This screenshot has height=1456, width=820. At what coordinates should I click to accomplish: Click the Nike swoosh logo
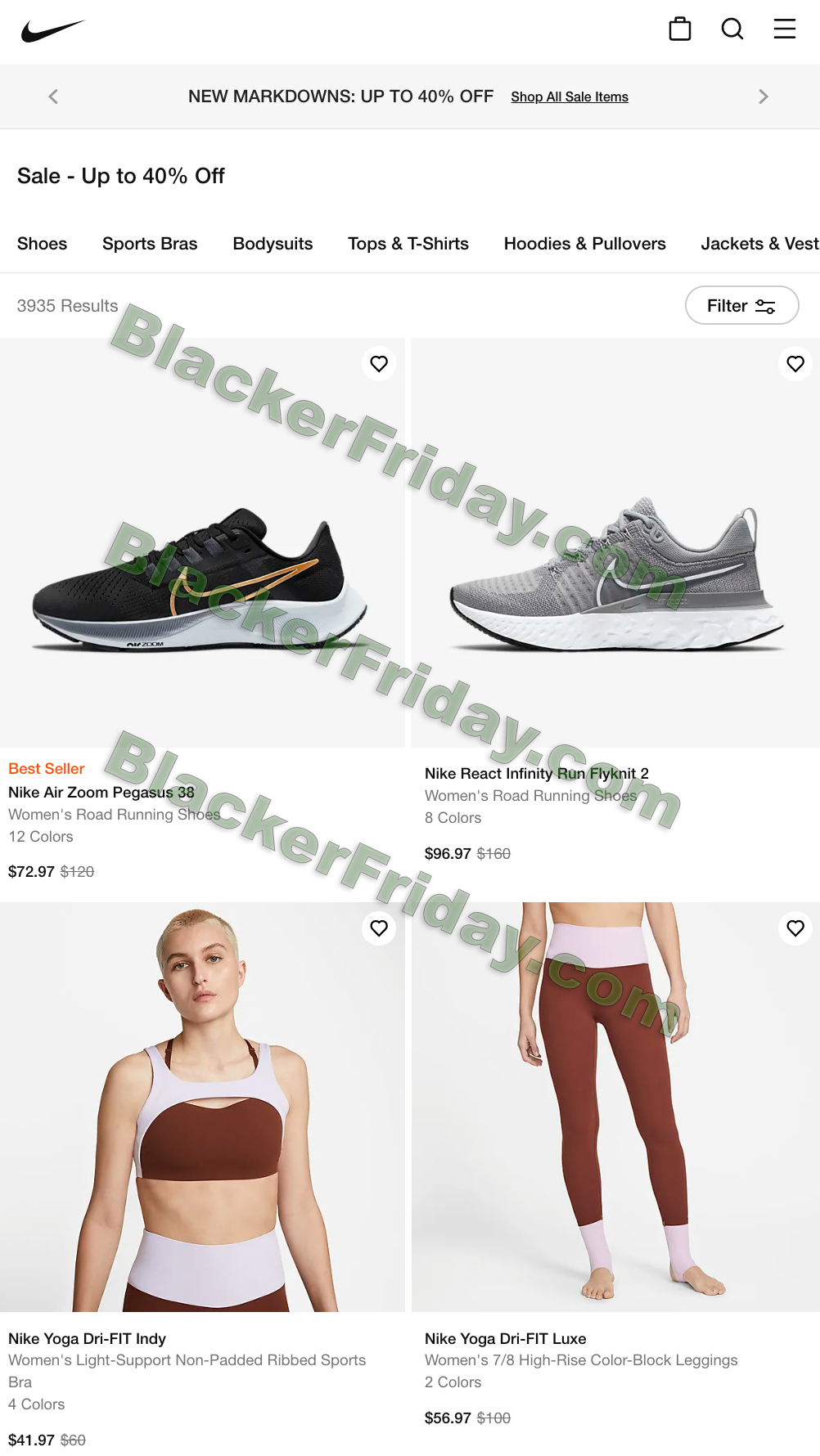click(x=53, y=31)
